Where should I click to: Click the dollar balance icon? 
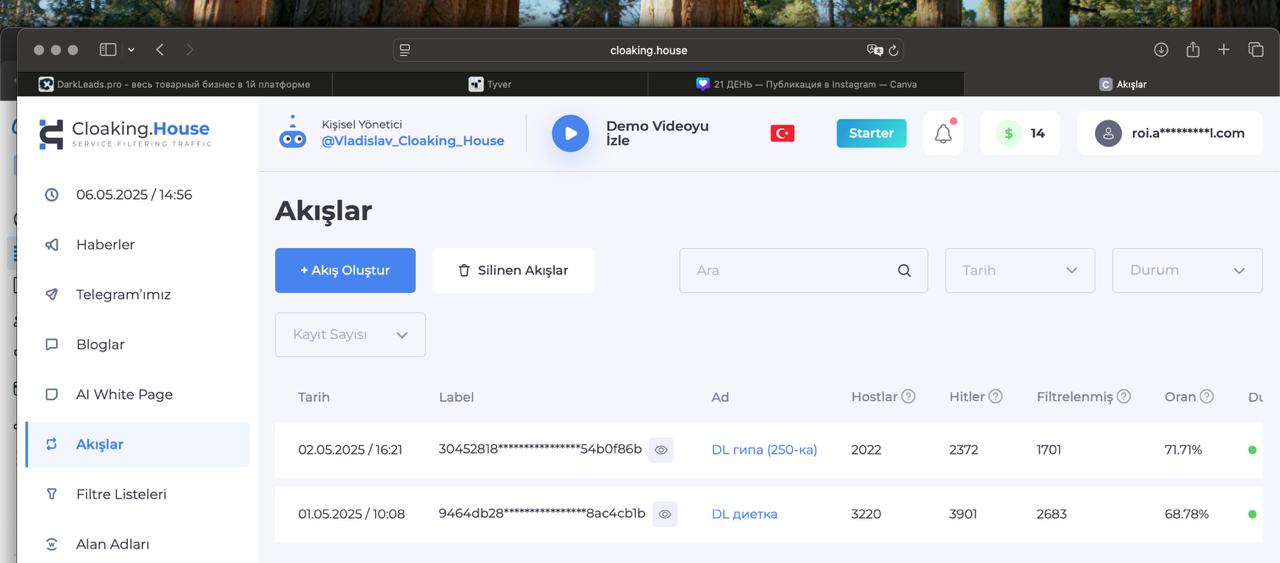tap(1008, 133)
